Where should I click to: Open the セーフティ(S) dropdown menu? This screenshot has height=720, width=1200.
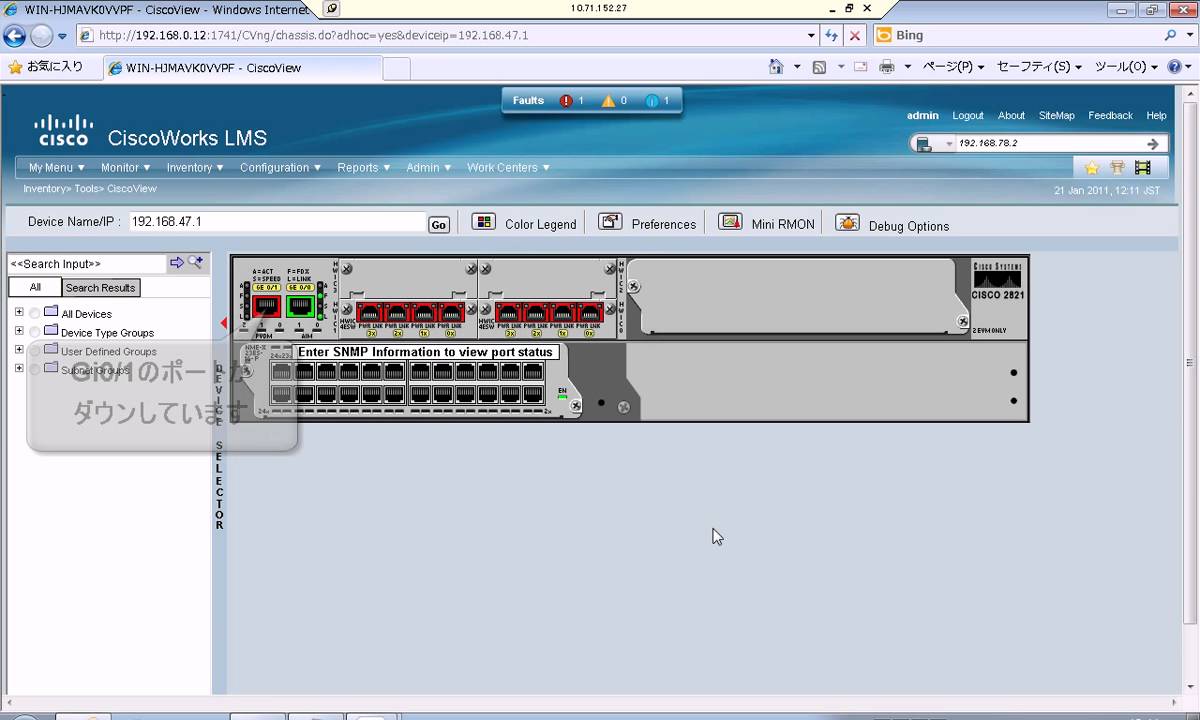(x=1040, y=67)
